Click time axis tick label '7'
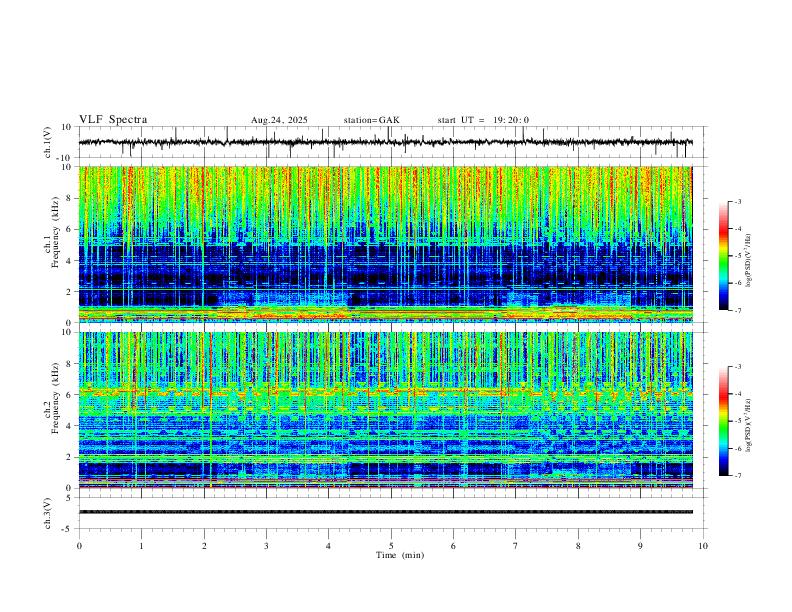This screenshot has height=612, width=792. point(516,546)
